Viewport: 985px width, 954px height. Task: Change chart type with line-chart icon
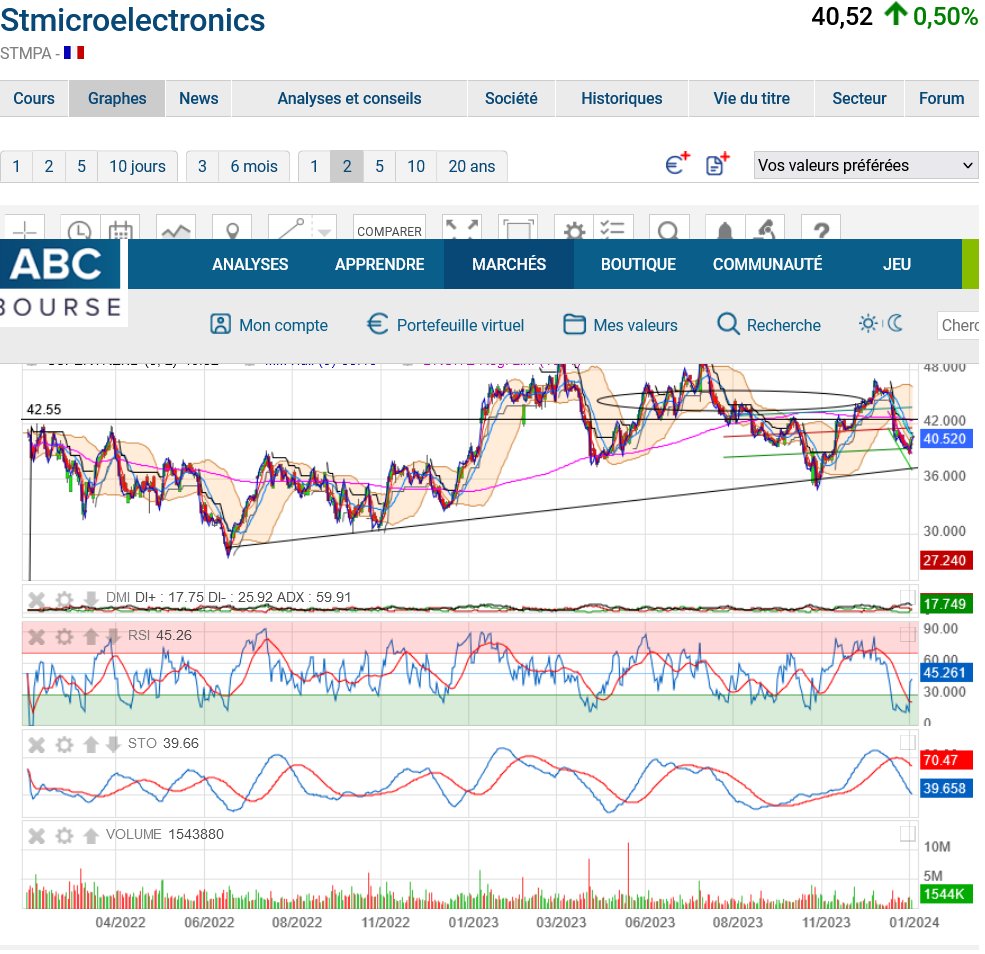[176, 229]
